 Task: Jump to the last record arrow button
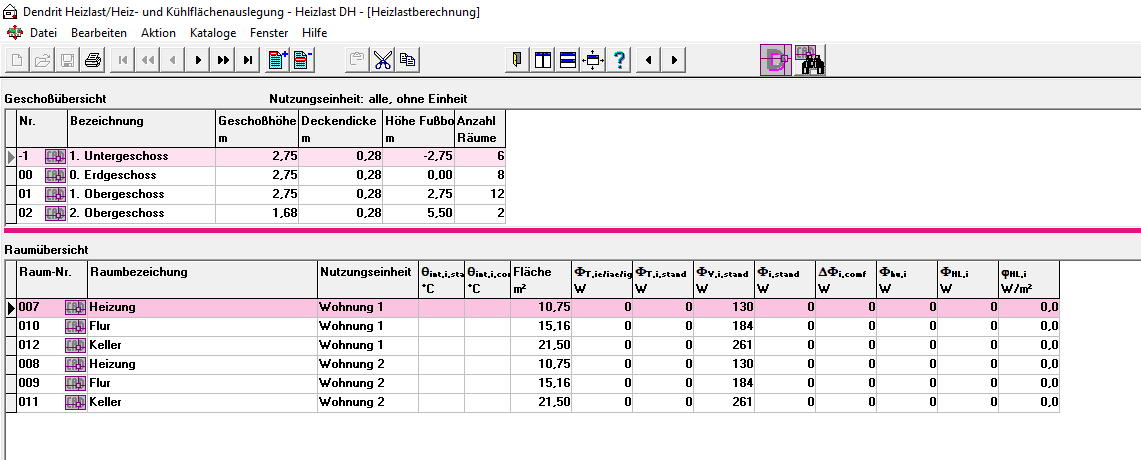247,60
